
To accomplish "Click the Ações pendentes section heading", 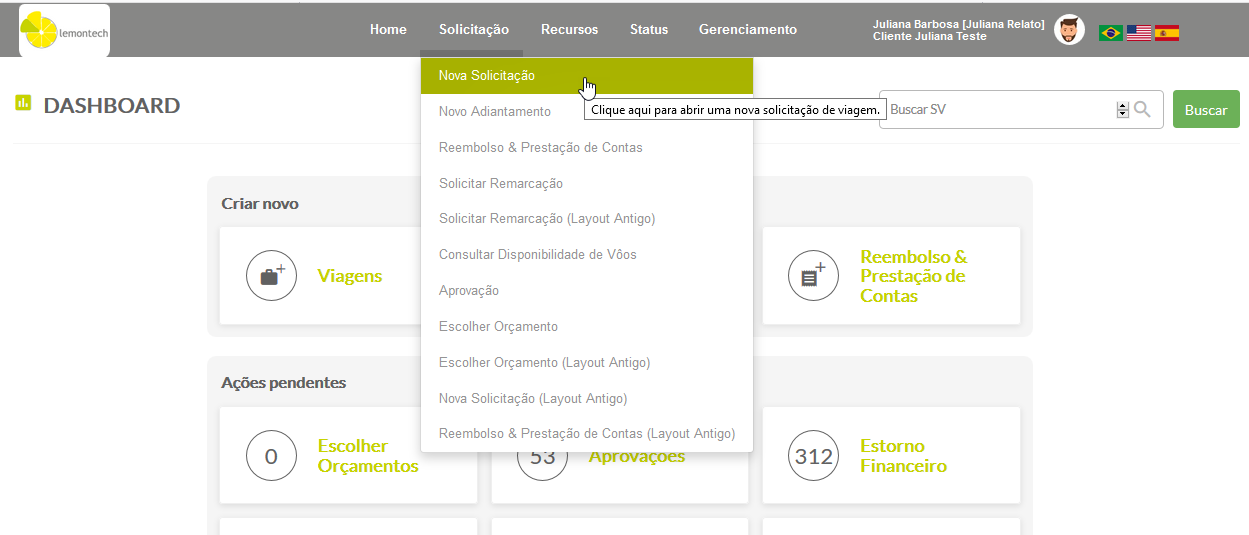I will tap(284, 383).
